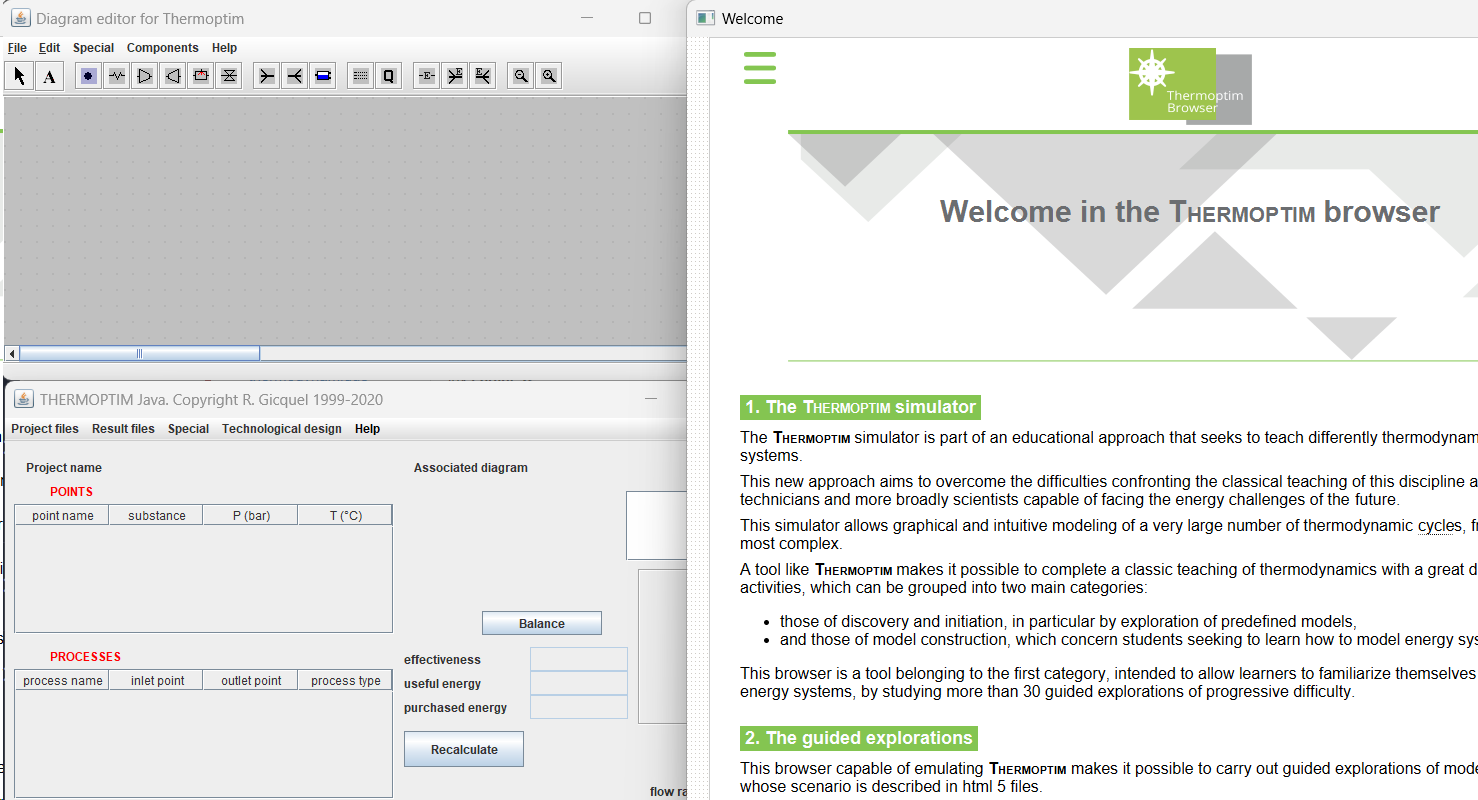Open the Project files menu
The image size is (1478, 800).
(x=45, y=429)
